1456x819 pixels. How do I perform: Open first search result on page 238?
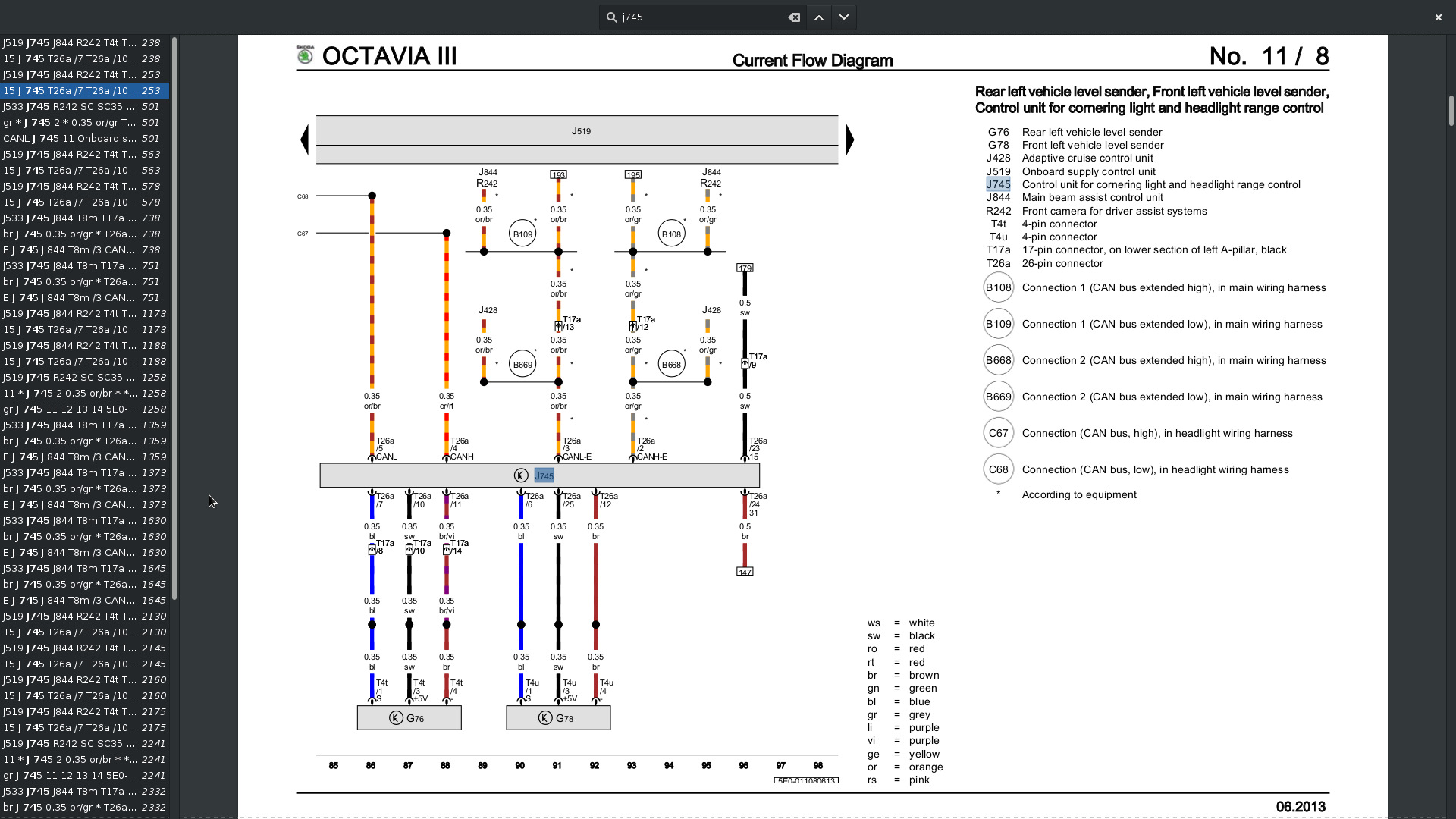point(83,43)
